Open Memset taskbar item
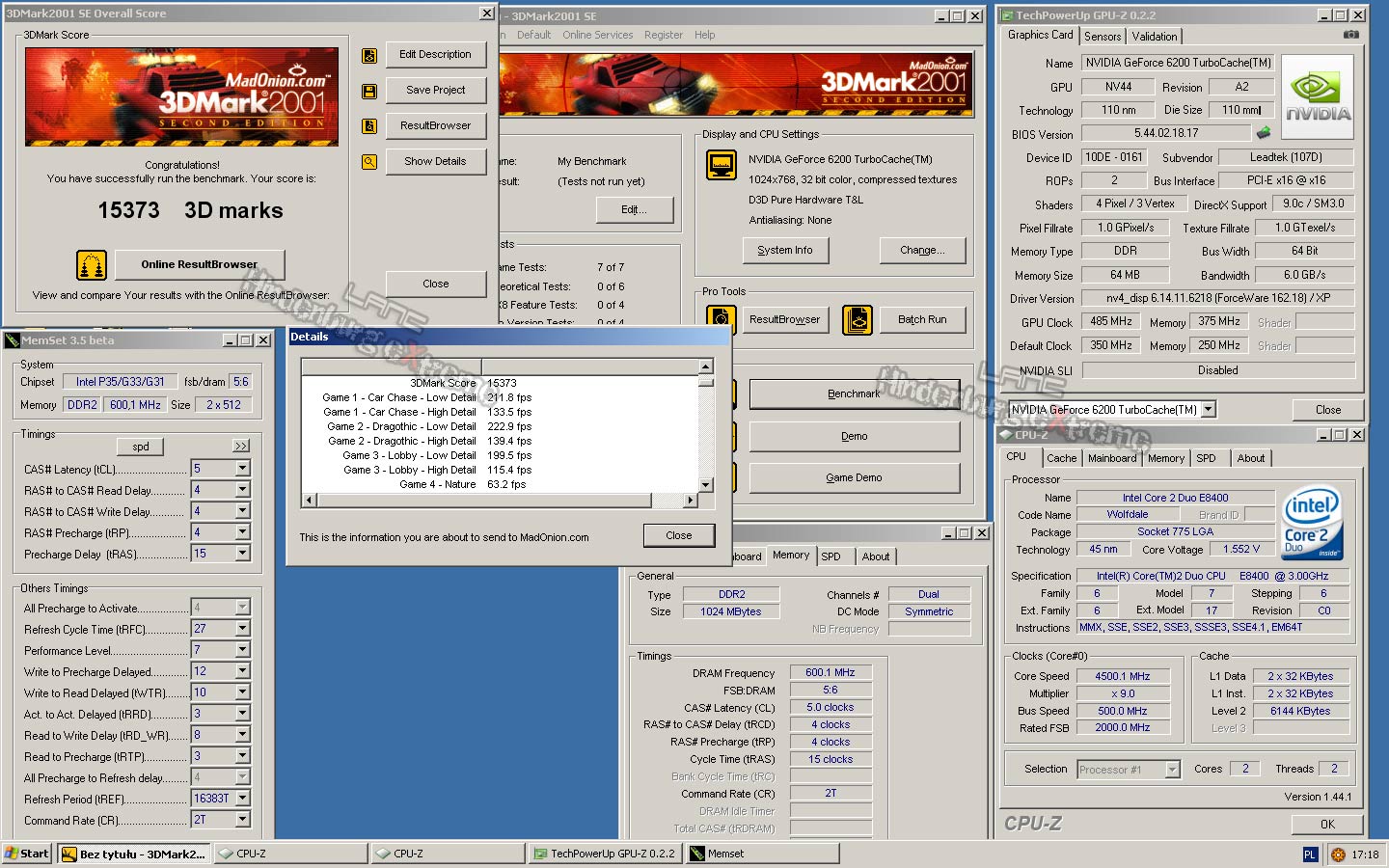The image size is (1389, 868). point(763,854)
